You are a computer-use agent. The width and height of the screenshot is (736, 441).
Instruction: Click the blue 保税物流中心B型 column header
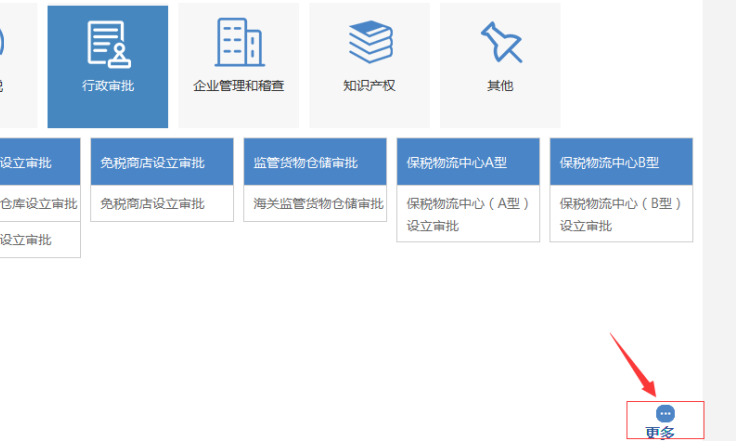[621, 162]
